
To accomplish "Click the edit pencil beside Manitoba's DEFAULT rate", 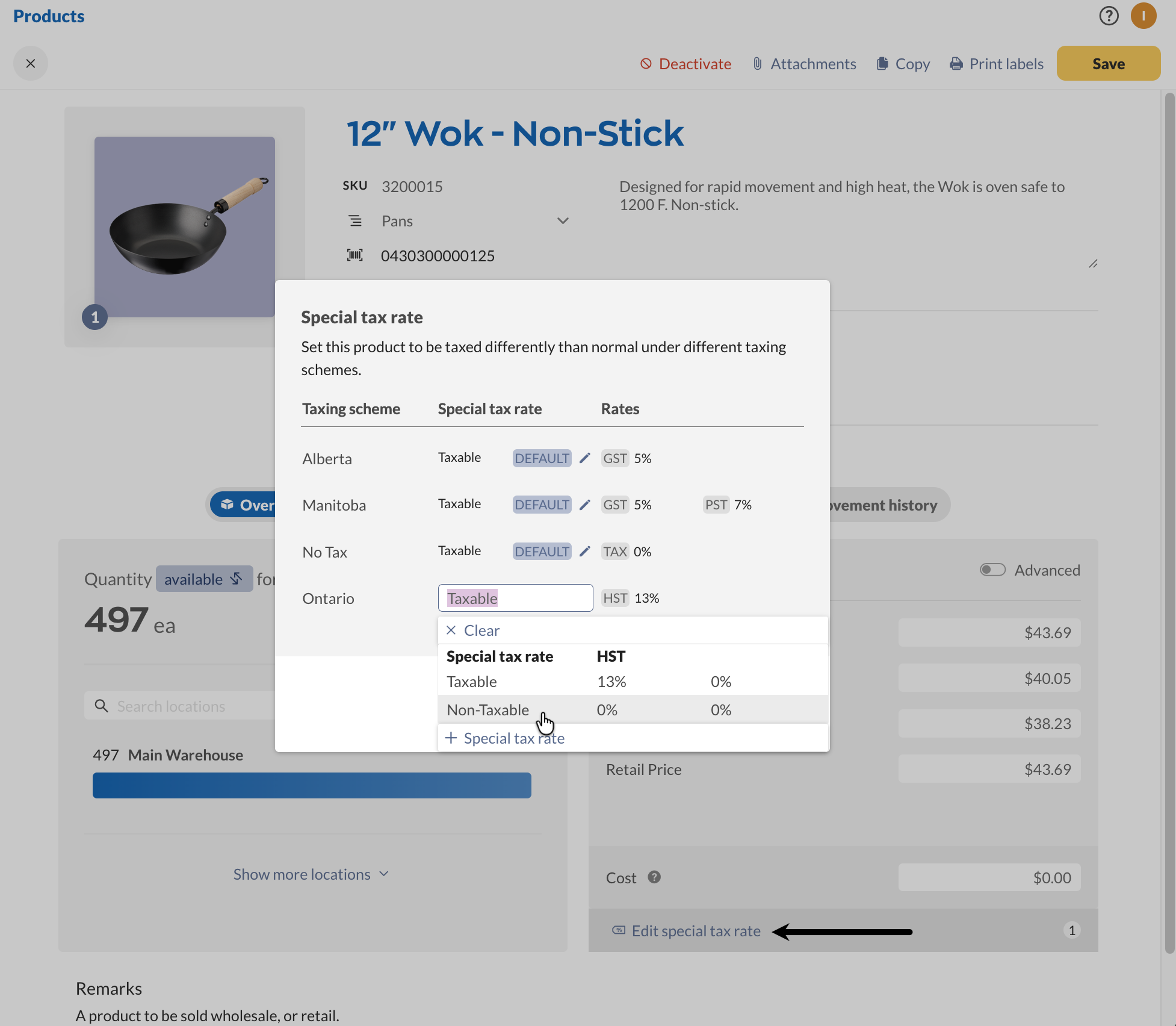I will click(584, 505).
